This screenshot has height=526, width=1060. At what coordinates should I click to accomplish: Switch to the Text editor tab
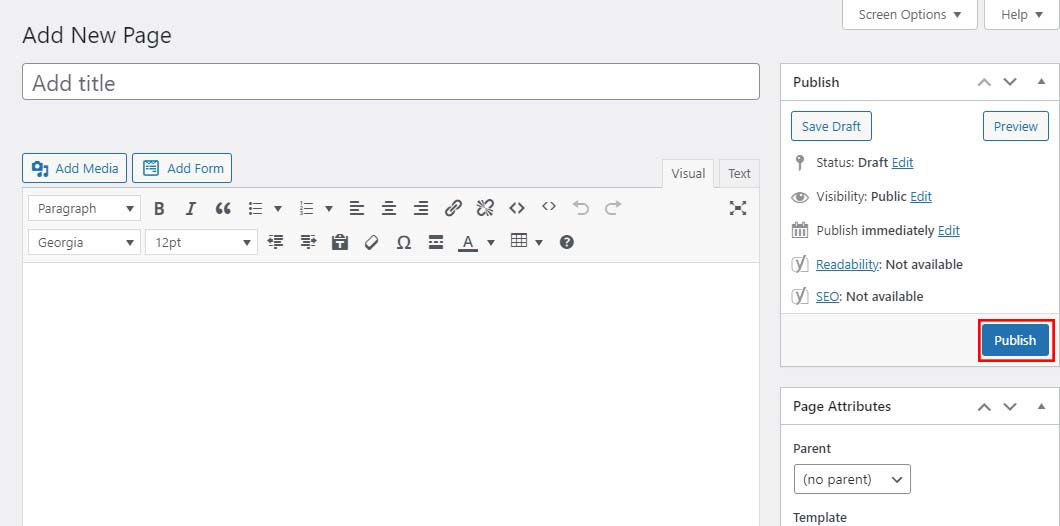pyautogui.click(x=740, y=174)
